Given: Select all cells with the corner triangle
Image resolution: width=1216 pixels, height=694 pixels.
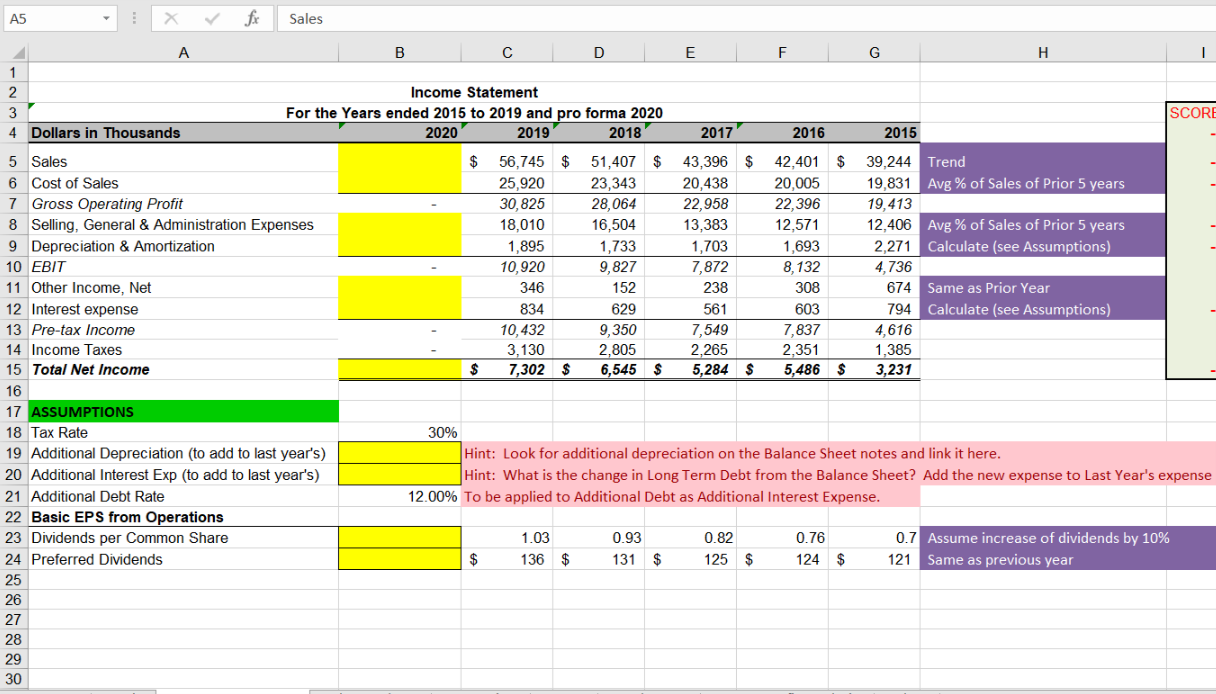Looking at the screenshot, I should pyautogui.click(x=18, y=52).
